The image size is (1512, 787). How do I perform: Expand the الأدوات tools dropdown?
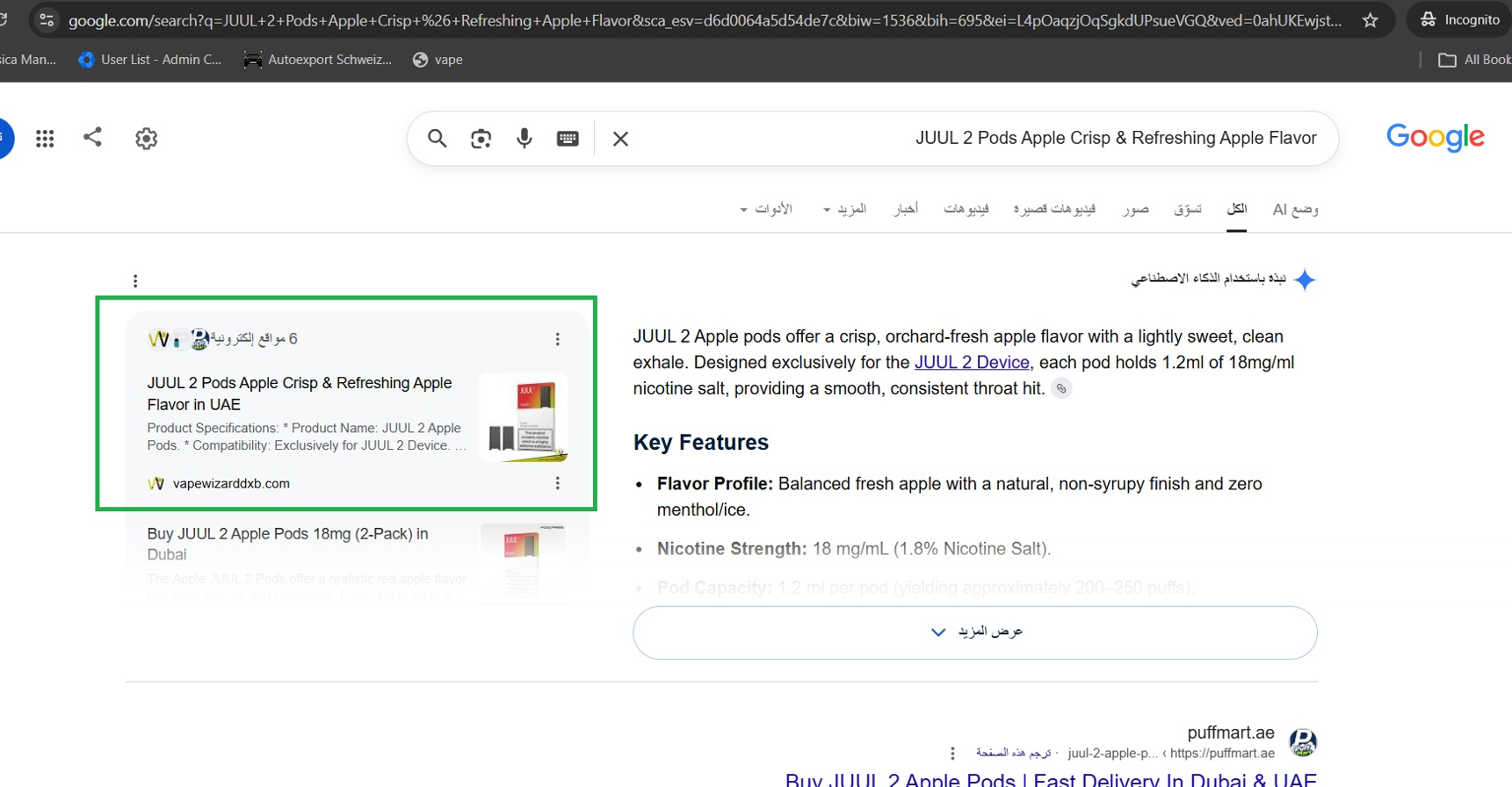coord(766,209)
